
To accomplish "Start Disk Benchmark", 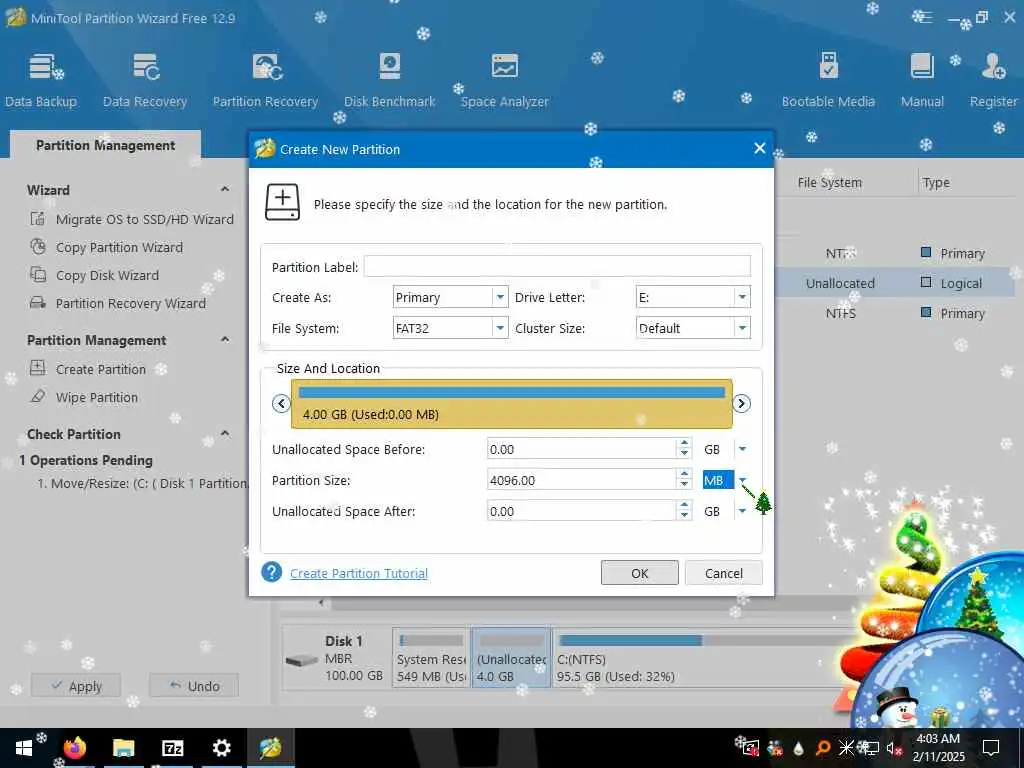I will pyautogui.click(x=390, y=80).
